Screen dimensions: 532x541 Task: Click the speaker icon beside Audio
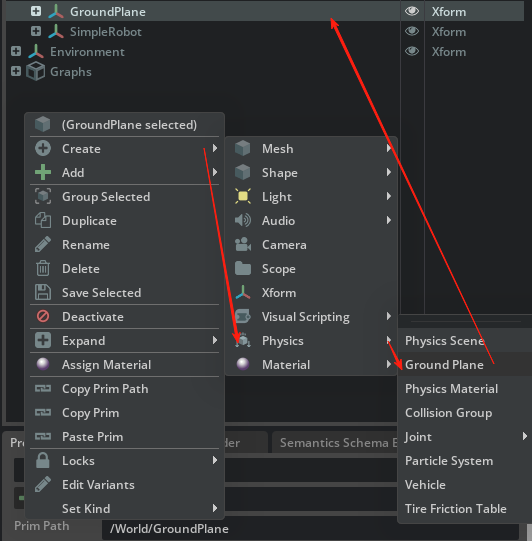coord(243,220)
